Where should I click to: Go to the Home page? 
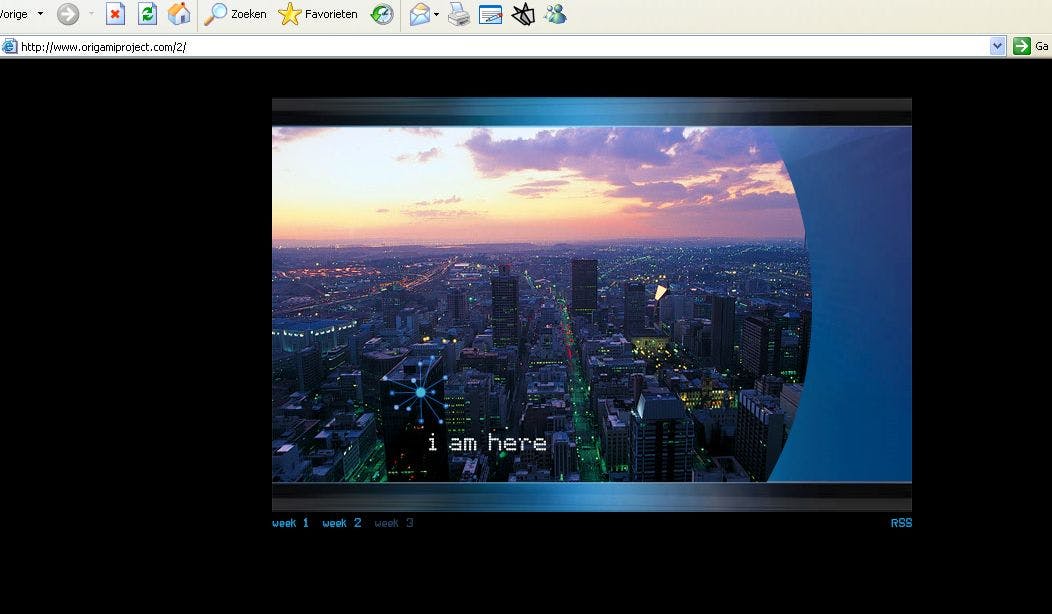point(179,14)
